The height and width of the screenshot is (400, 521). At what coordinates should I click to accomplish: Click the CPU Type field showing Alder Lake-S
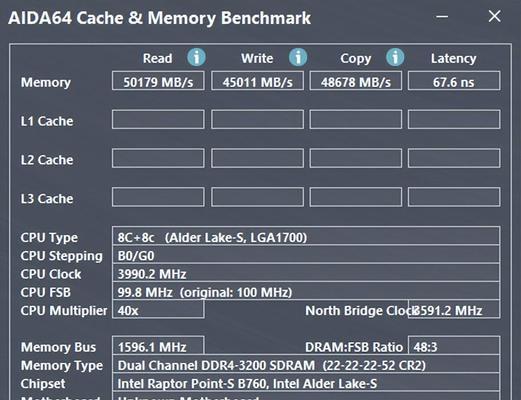(x=306, y=236)
